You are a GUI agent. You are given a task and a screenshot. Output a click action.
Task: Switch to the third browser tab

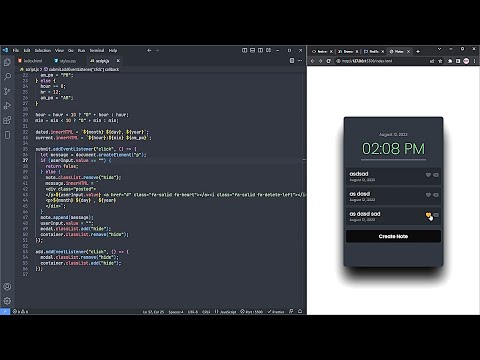[x=373, y=51]
